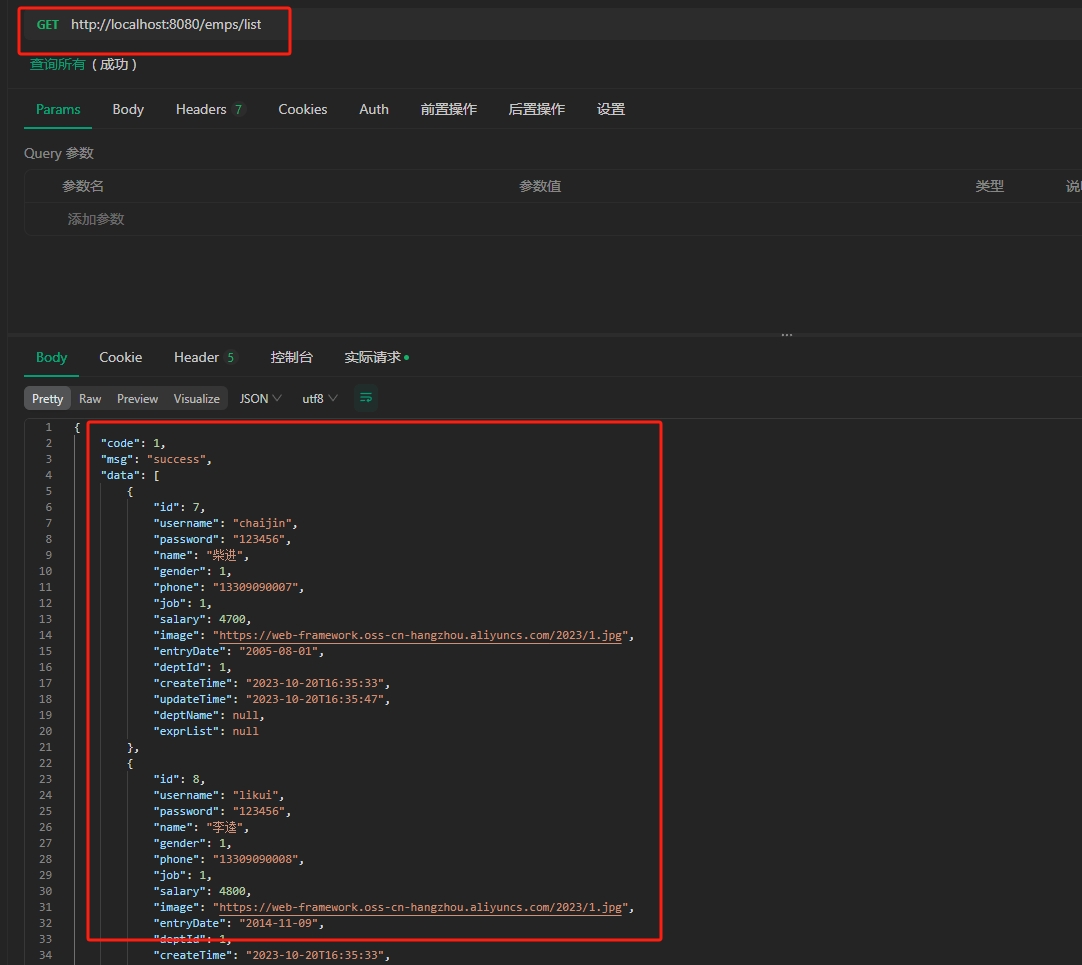Image resolution: width=1082 pixels, height=965 pixels.
Task: Open the 设置 tab
Action: [x=610, y=110]
